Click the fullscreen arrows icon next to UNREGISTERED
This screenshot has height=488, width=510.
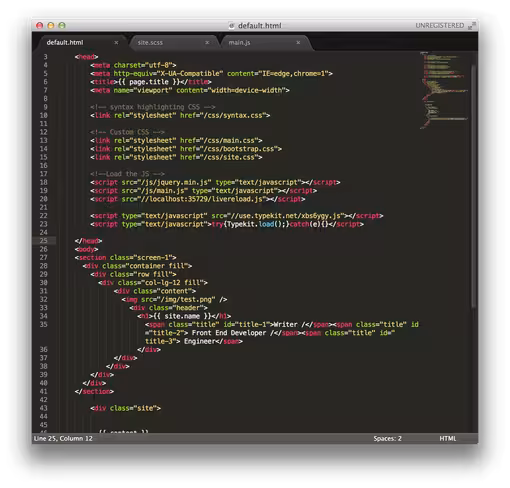[x=472, y=25]
